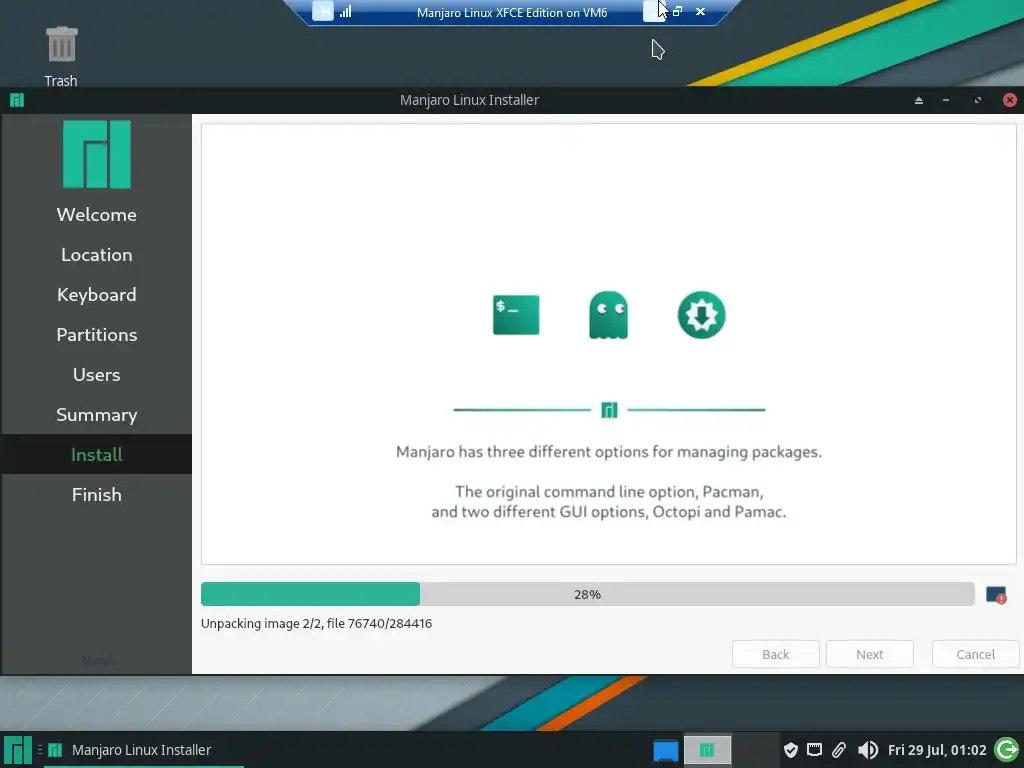Screen dimensions: 1024x768
Task: Click the shade/roll-up arrow in the installer title bar
Action: 919,101
